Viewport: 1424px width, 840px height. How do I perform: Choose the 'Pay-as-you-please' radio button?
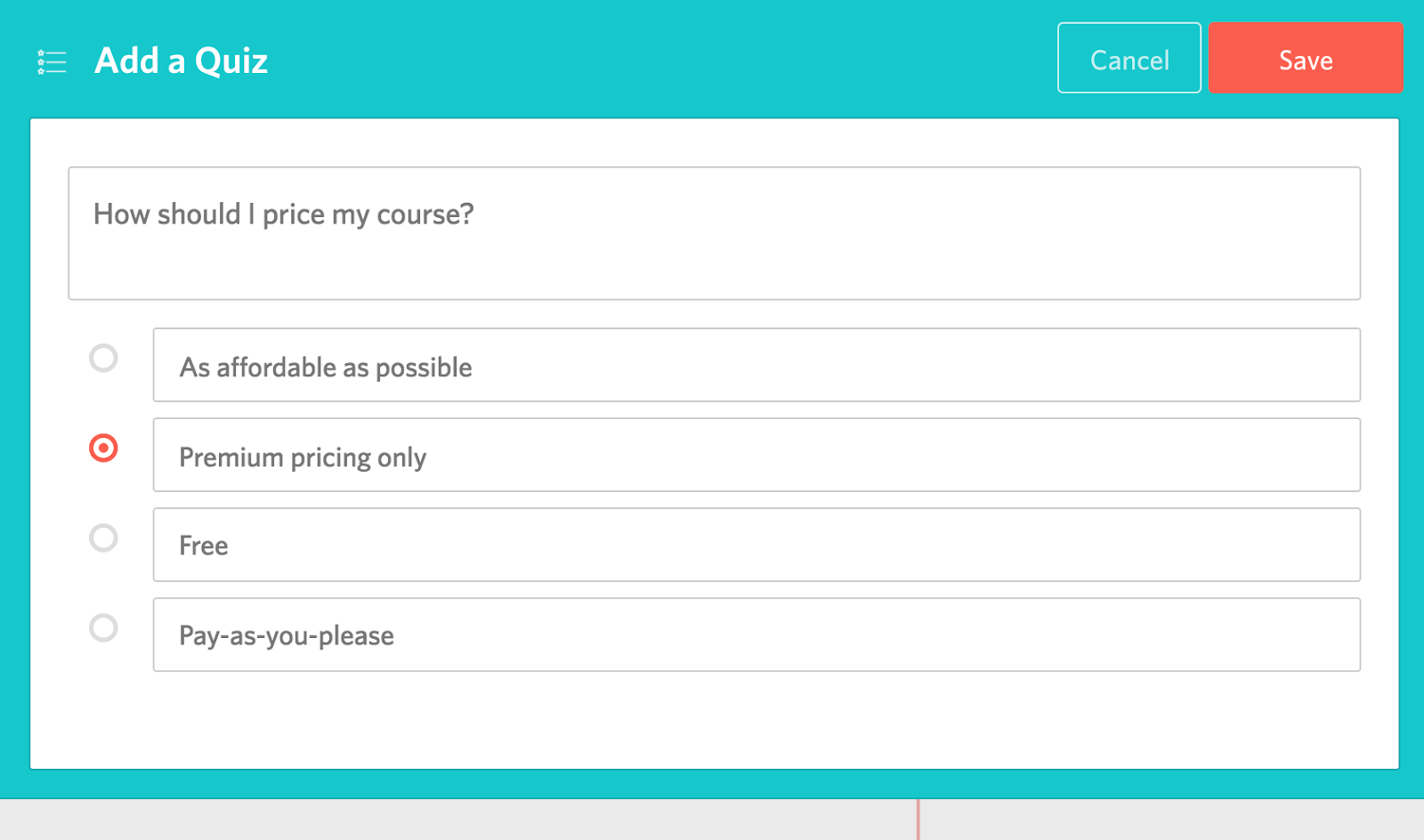point(103,627)
